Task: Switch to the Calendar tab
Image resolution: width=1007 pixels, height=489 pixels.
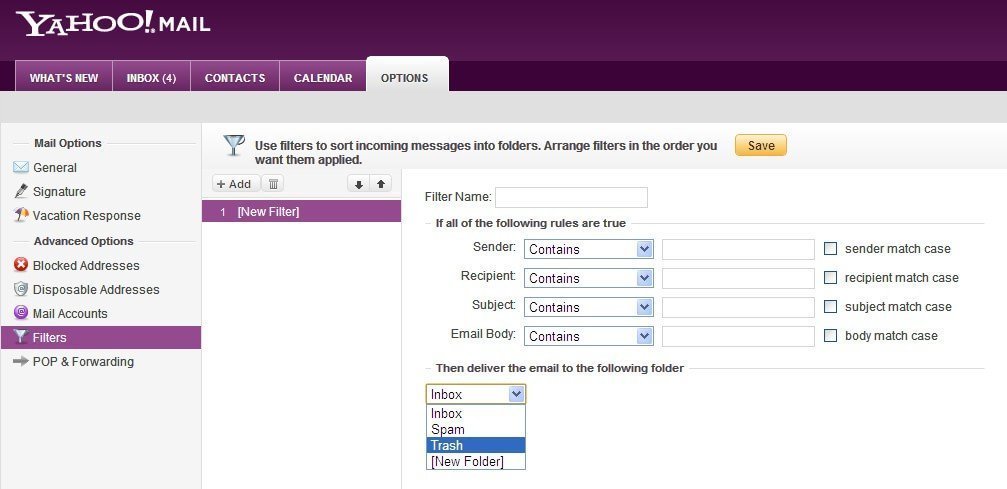Action: point(323,76)
